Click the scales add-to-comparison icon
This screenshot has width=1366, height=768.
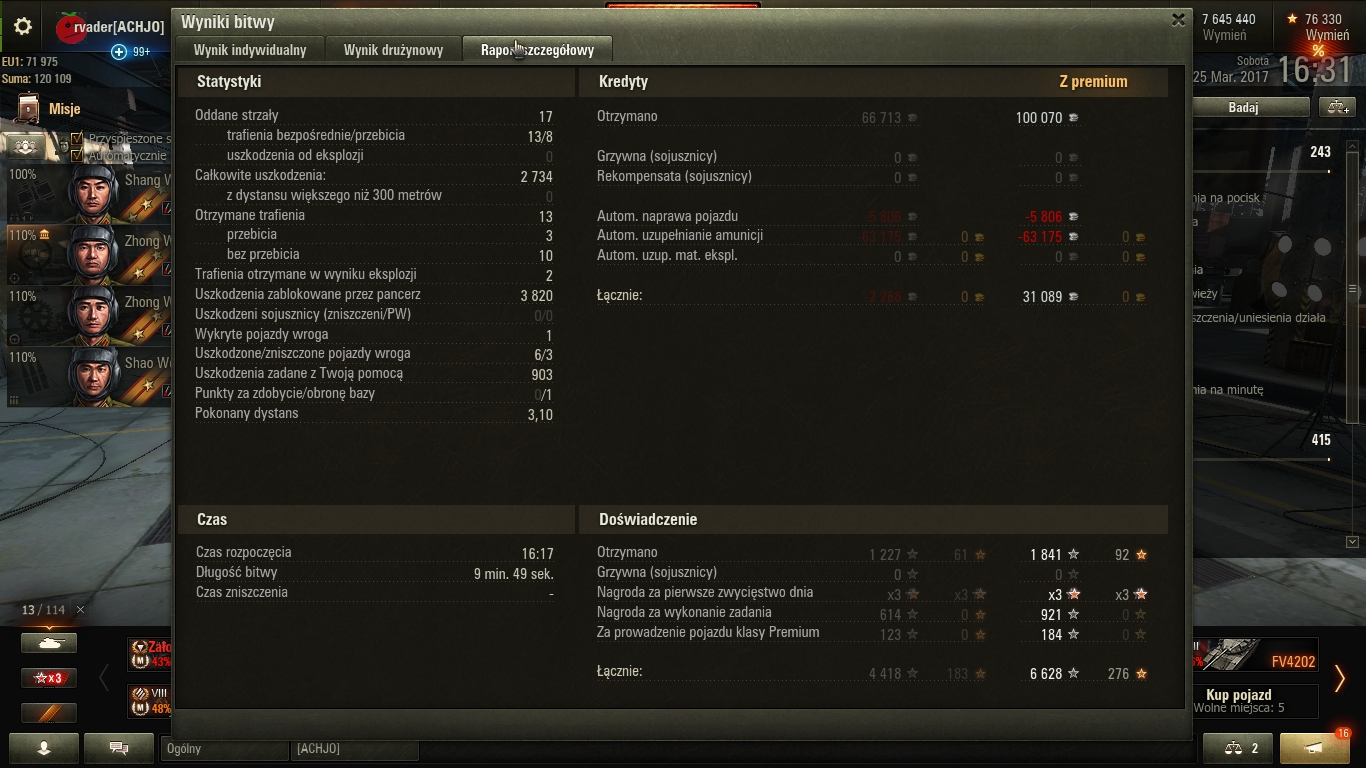tap(1337, 107)
